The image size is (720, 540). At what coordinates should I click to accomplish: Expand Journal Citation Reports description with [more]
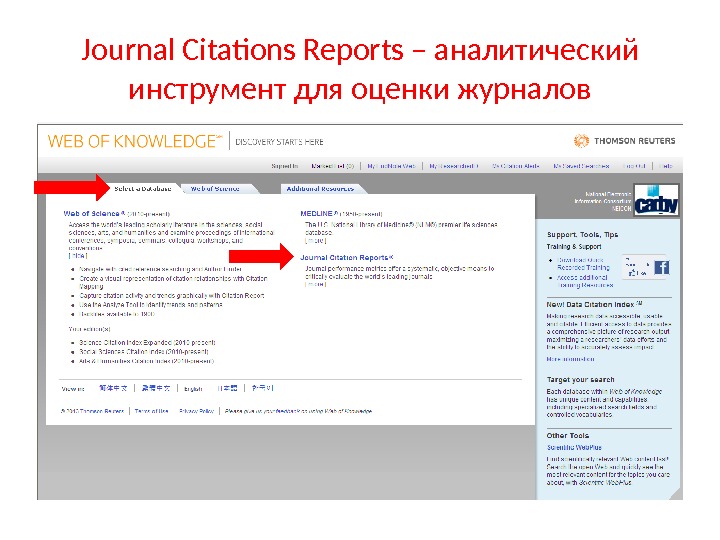tap(315, 285)
